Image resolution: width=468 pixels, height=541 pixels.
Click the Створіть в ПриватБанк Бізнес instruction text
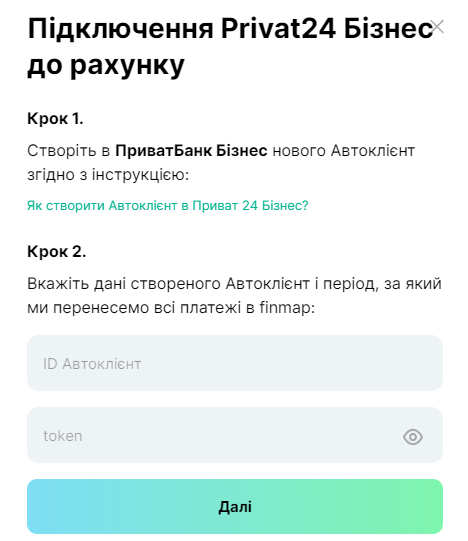221,163
